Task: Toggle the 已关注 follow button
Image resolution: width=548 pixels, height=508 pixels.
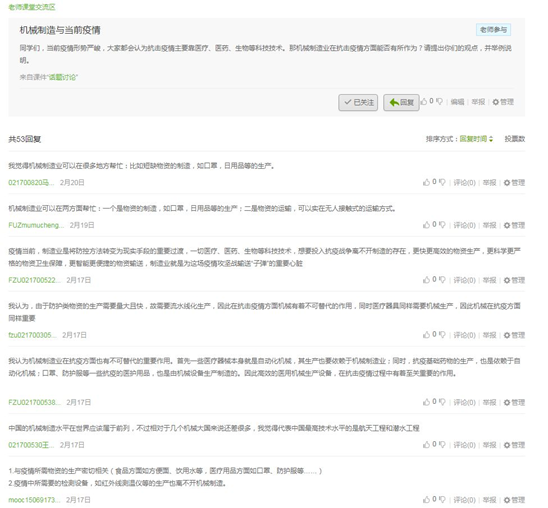Action: point(358,102)
